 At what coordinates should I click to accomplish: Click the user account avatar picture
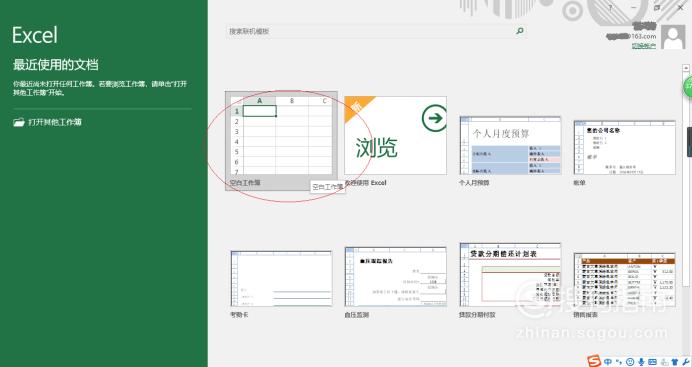pos(673,37)
